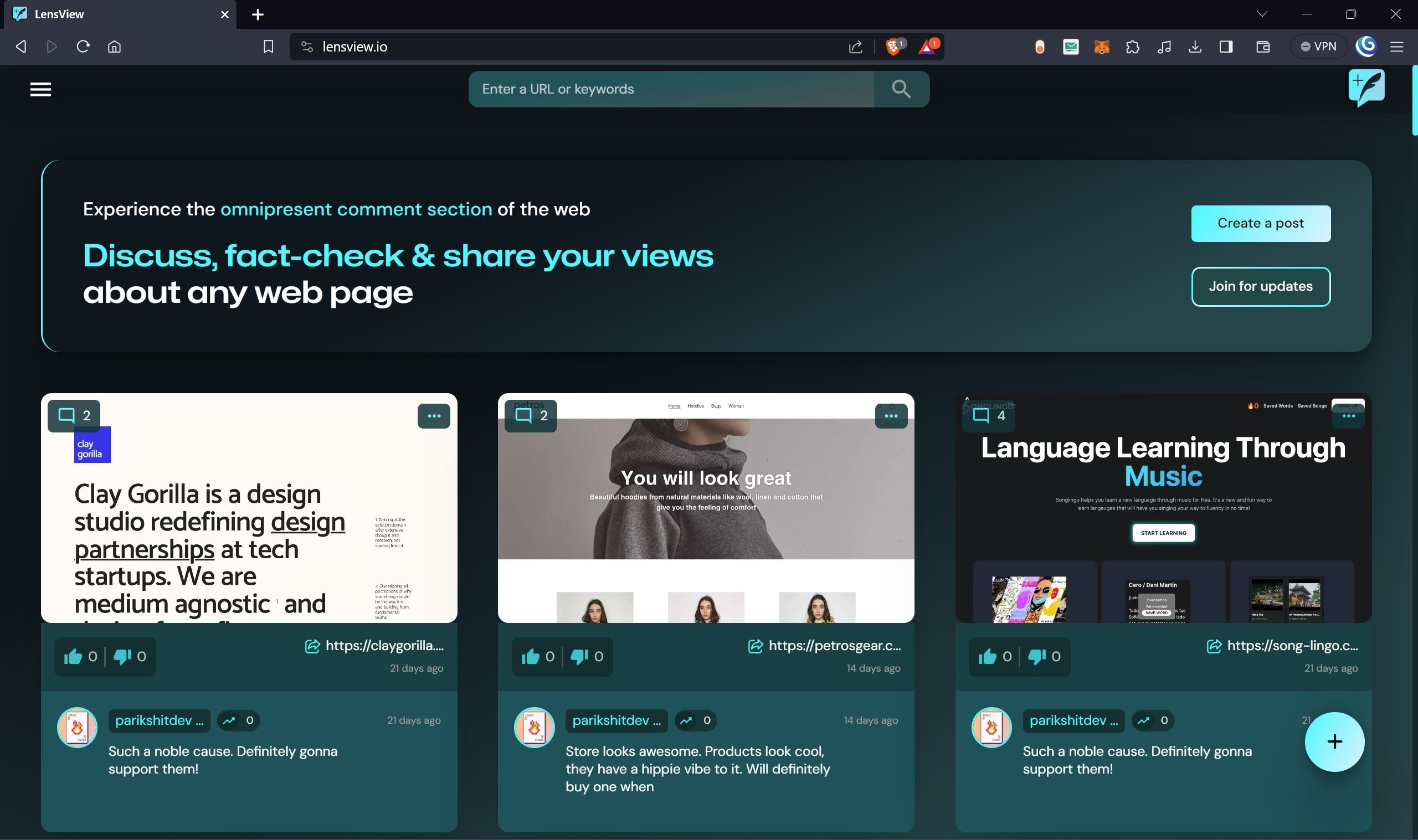The height and width of the screenshot is (840, 1418).
Task: Click trending score badge on Songlingo comment
Action: coord(1153,720)
